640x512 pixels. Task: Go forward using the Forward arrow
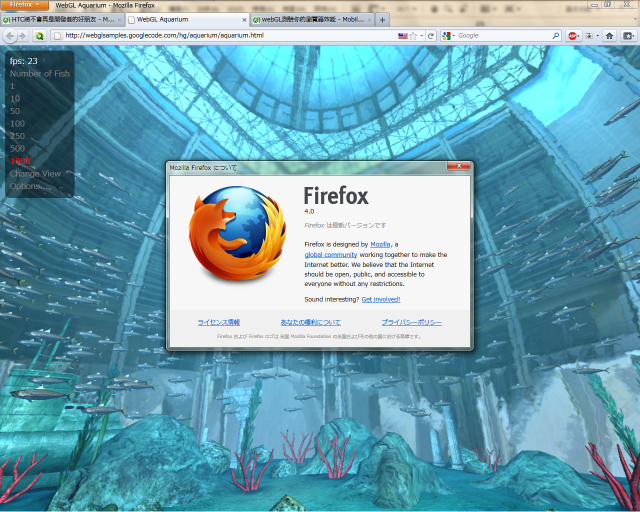tap(22, 36)
